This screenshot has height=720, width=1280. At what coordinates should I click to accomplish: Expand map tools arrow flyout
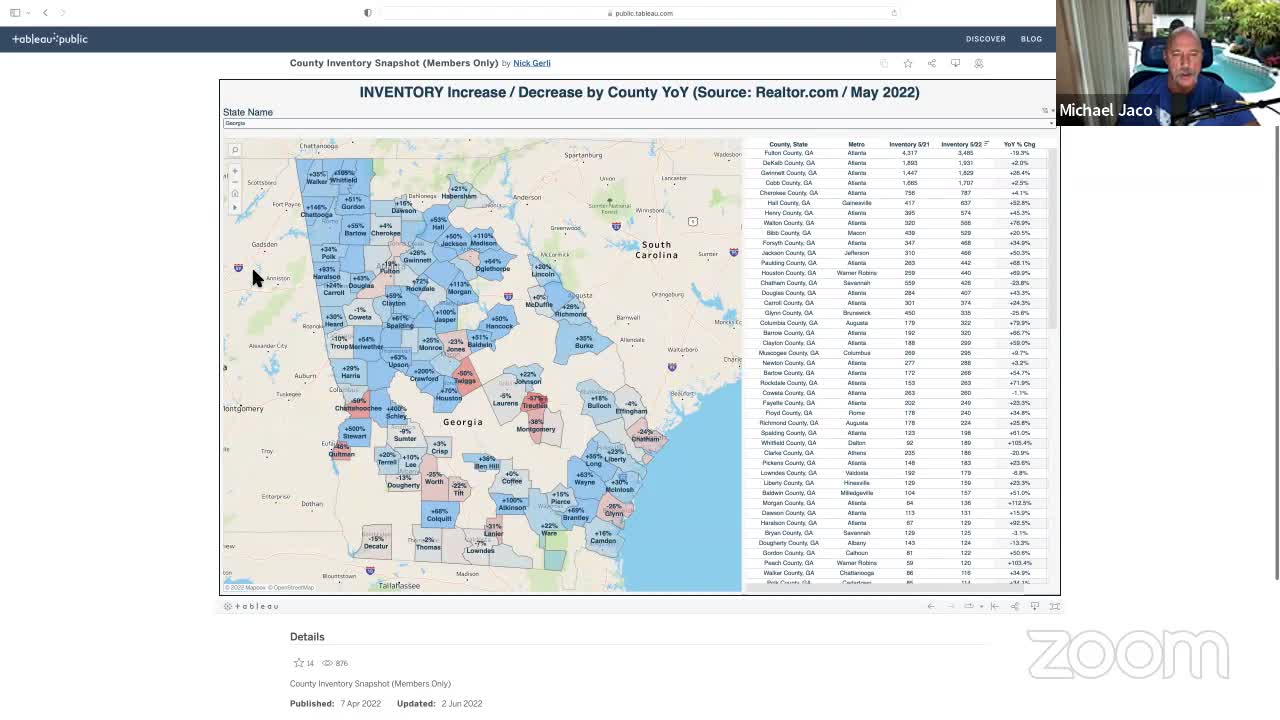(x=235, y=207)
